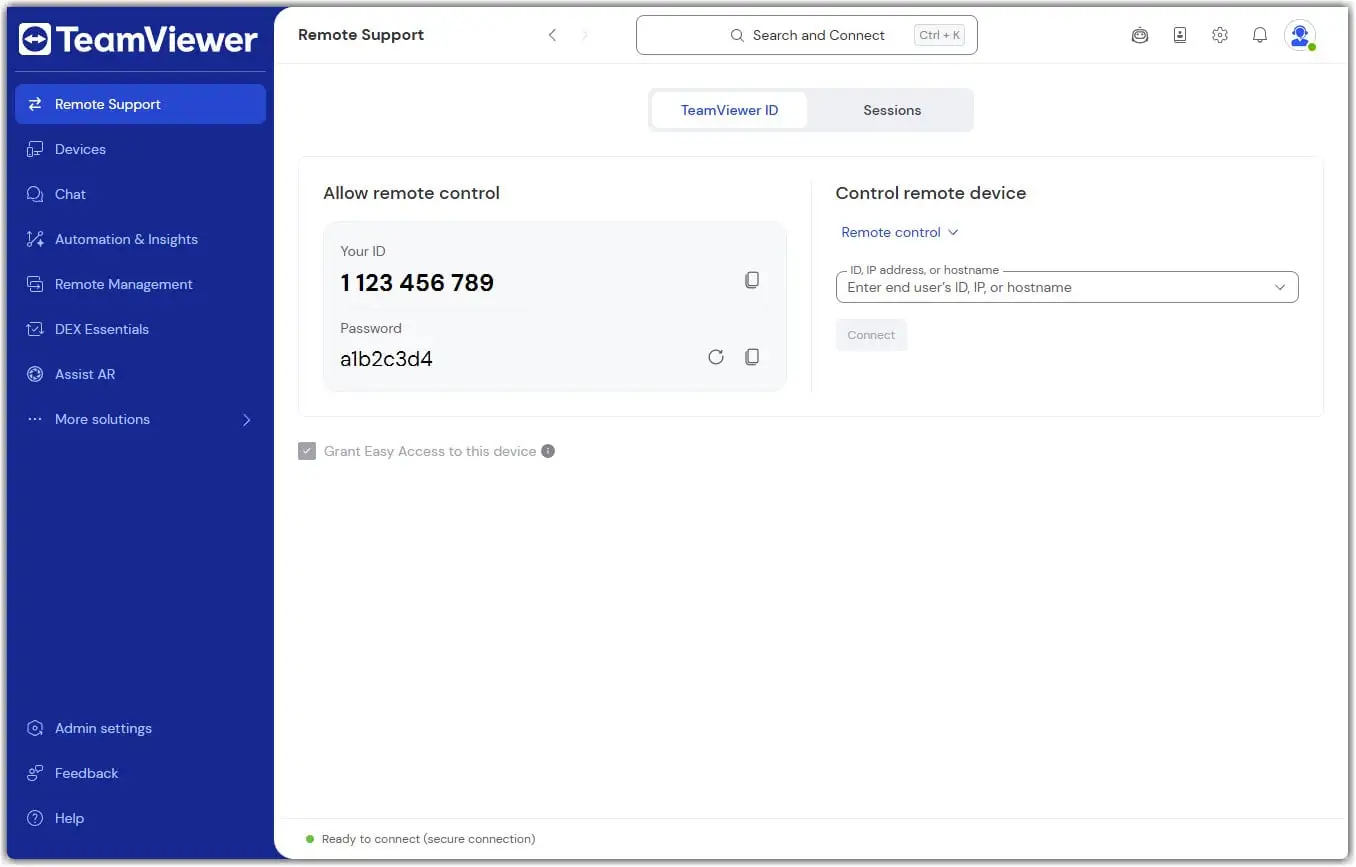Viewport: 1356px width, 867px height.
Task: Copy the password to clipboard
Action: coord(752,357)
